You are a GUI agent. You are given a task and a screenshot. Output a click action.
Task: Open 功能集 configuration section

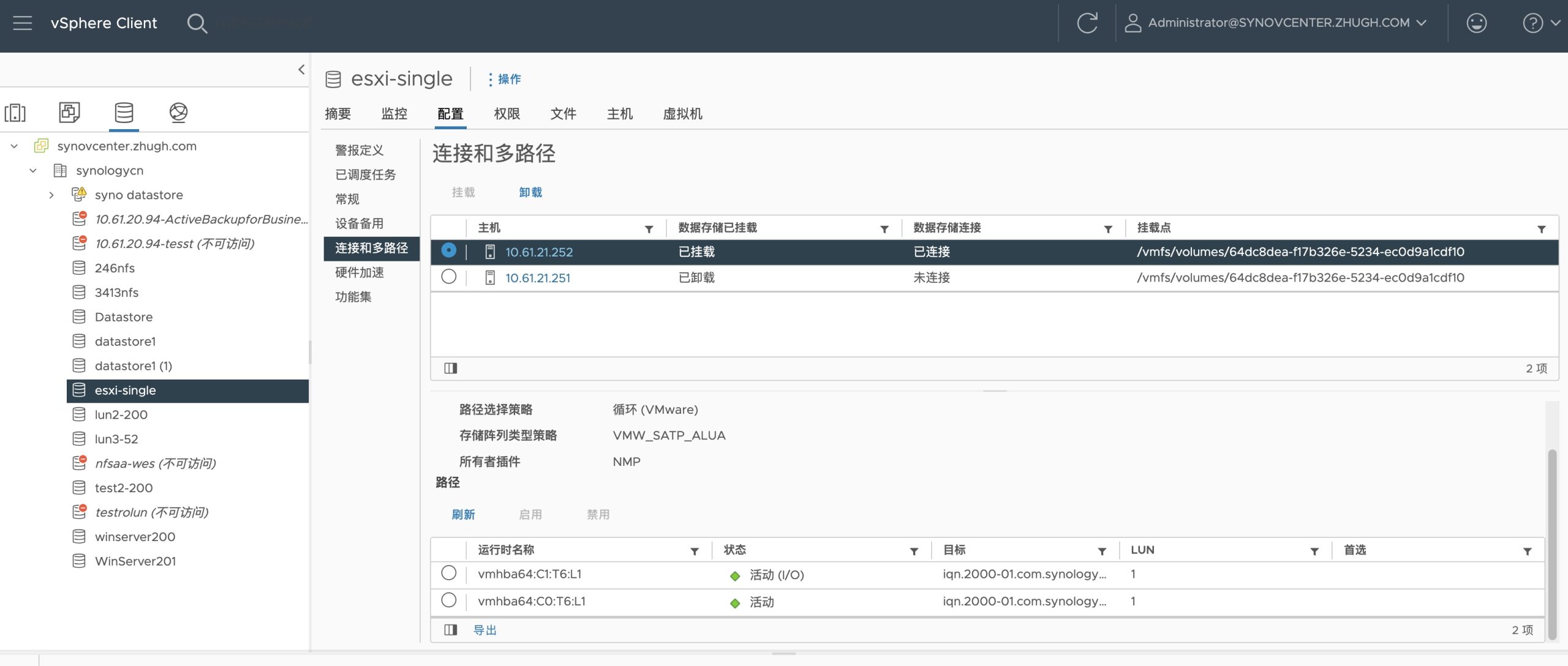pyautogui.click(x=353, y=297)
